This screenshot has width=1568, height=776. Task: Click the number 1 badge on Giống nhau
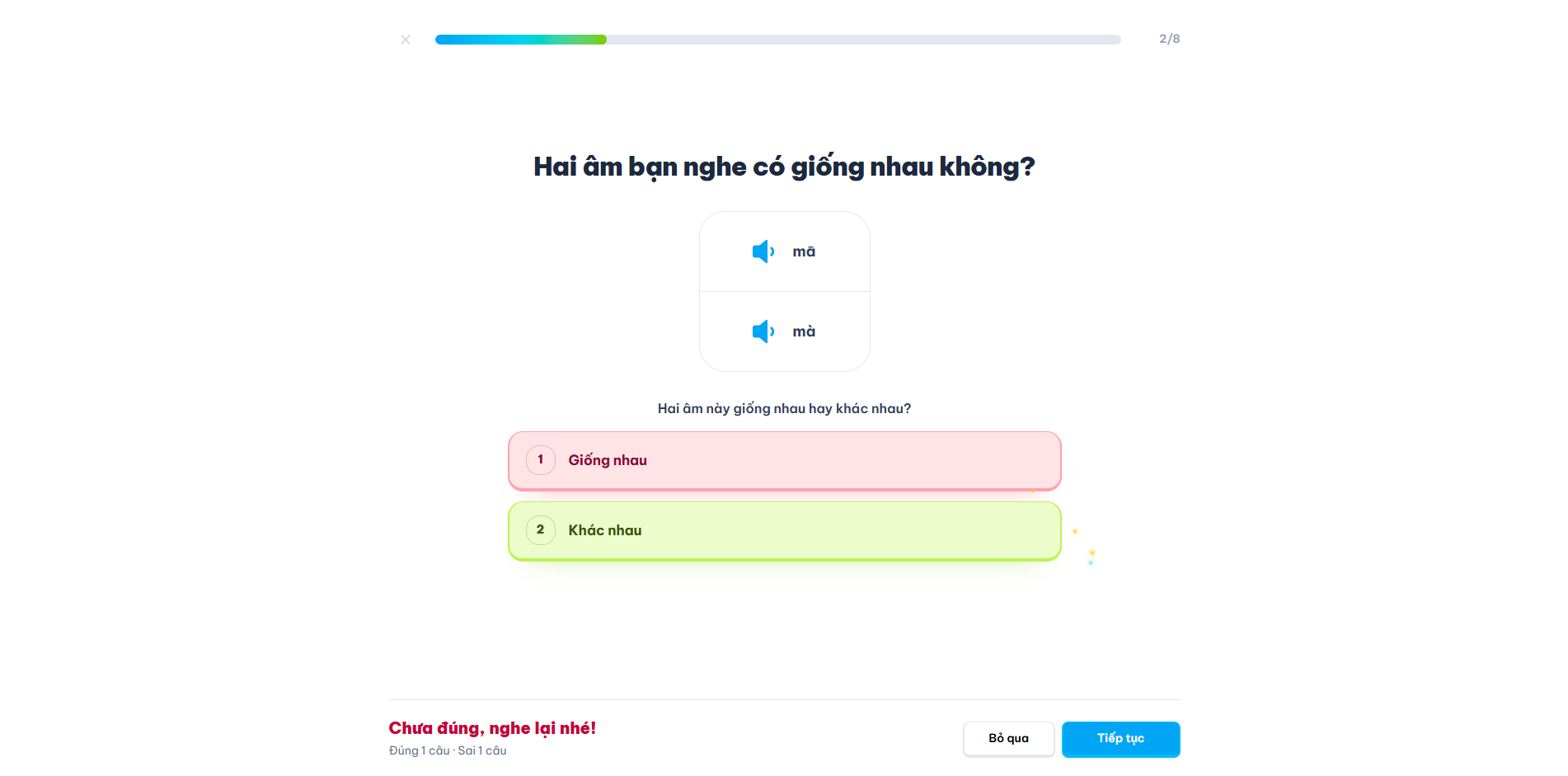pos(541,460)
